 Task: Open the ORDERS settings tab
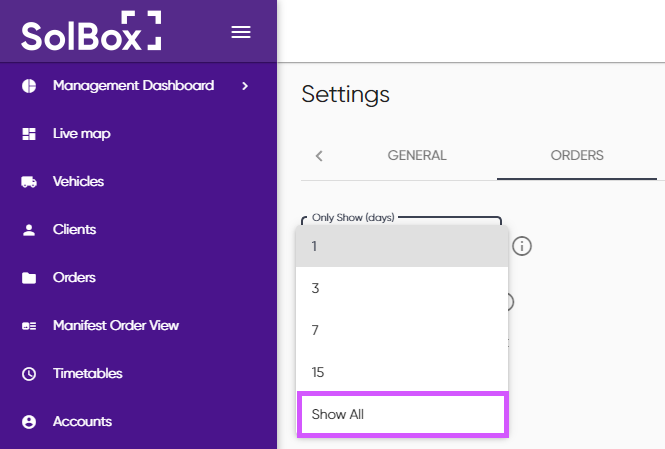(577, 156)
